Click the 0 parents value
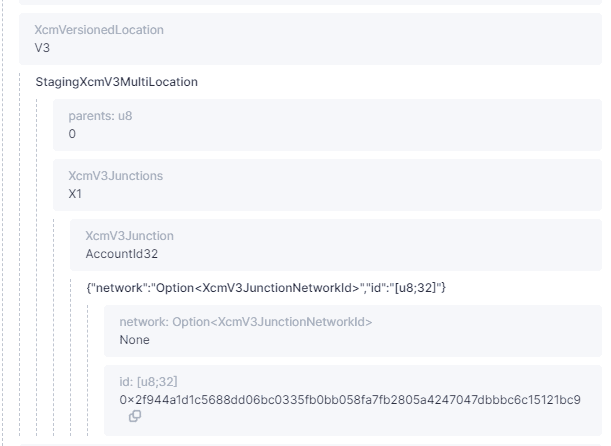 pos(72,134)
